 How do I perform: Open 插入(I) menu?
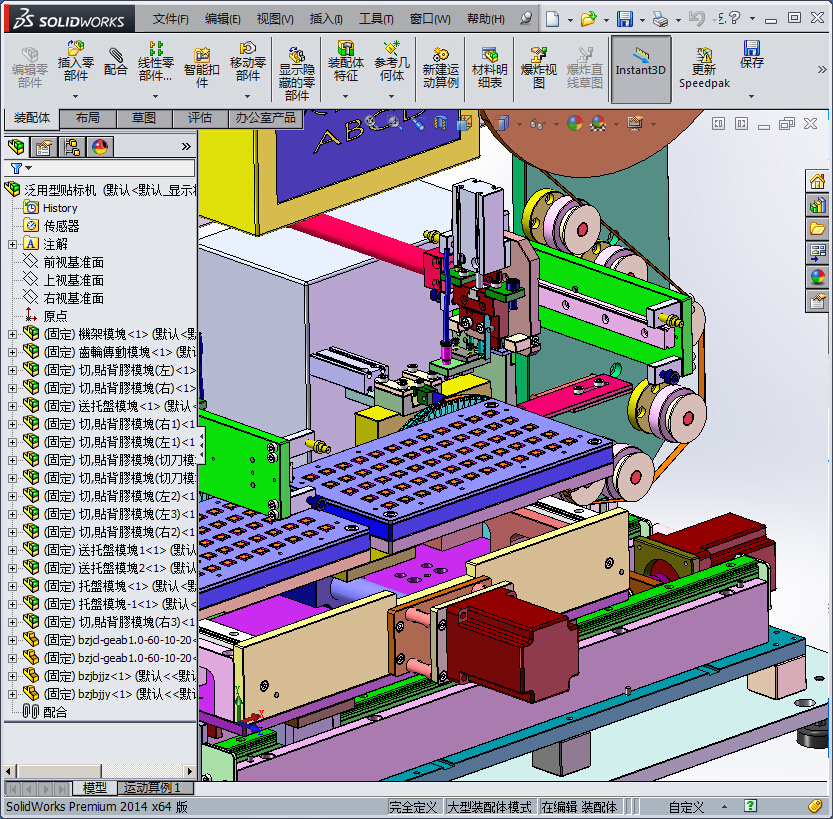(326, 19)
